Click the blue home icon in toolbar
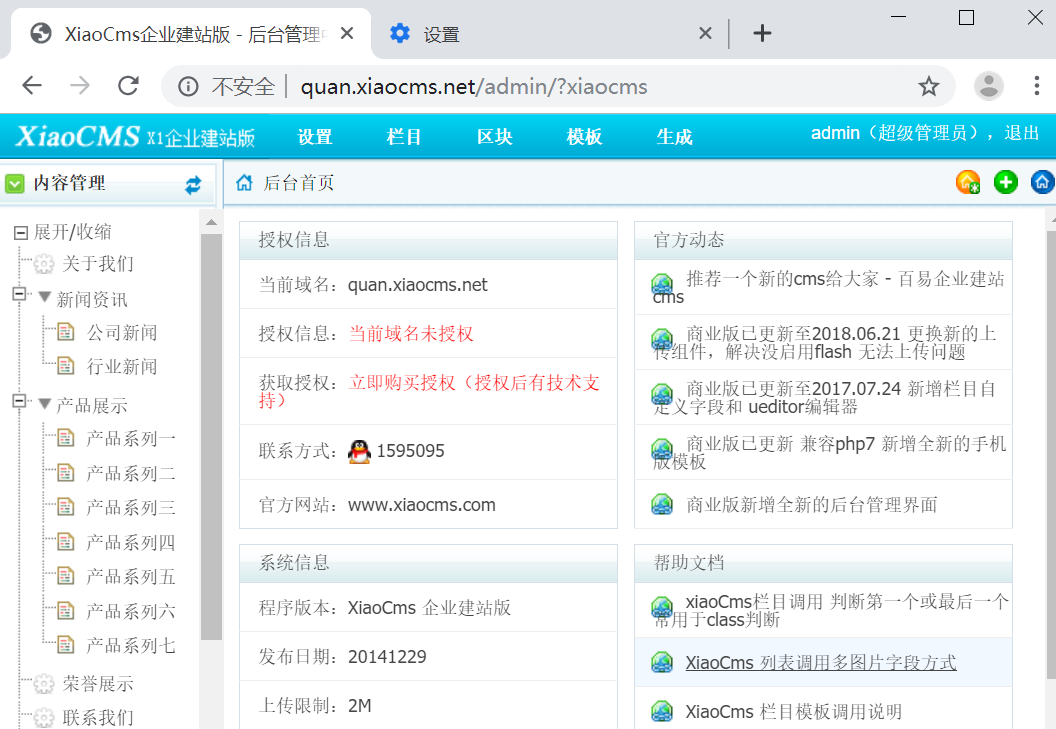The image size is (1056, 729). (x=1043, y=182)
